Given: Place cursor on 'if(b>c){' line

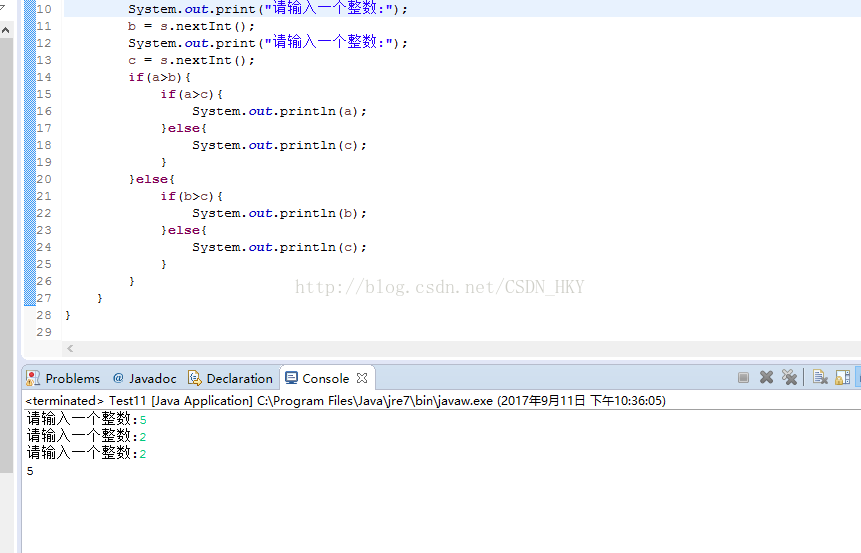Looking at the screenshot, I should point(191,197).
